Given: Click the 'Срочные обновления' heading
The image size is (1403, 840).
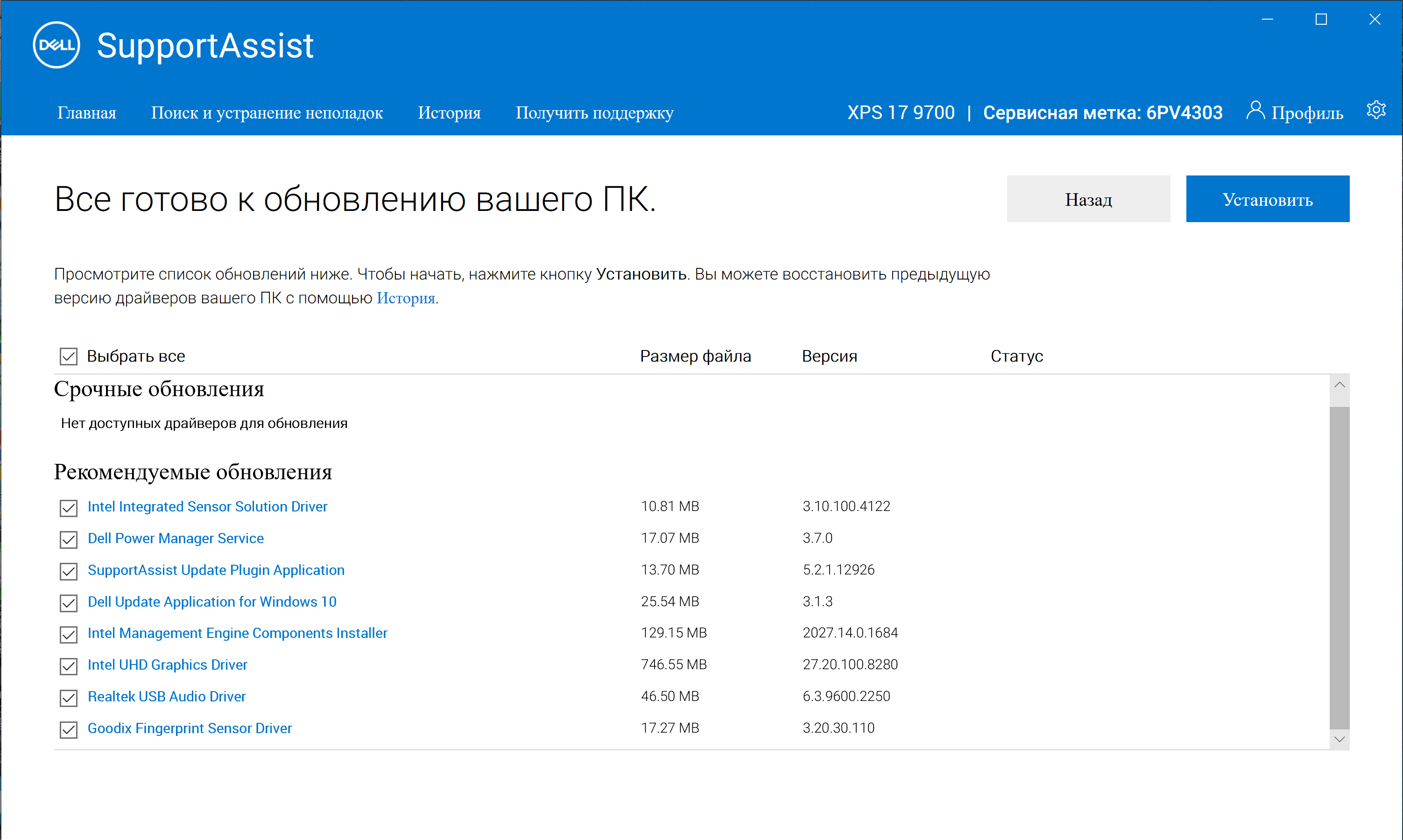Looking at the screenshot, I should click(159, 389).
